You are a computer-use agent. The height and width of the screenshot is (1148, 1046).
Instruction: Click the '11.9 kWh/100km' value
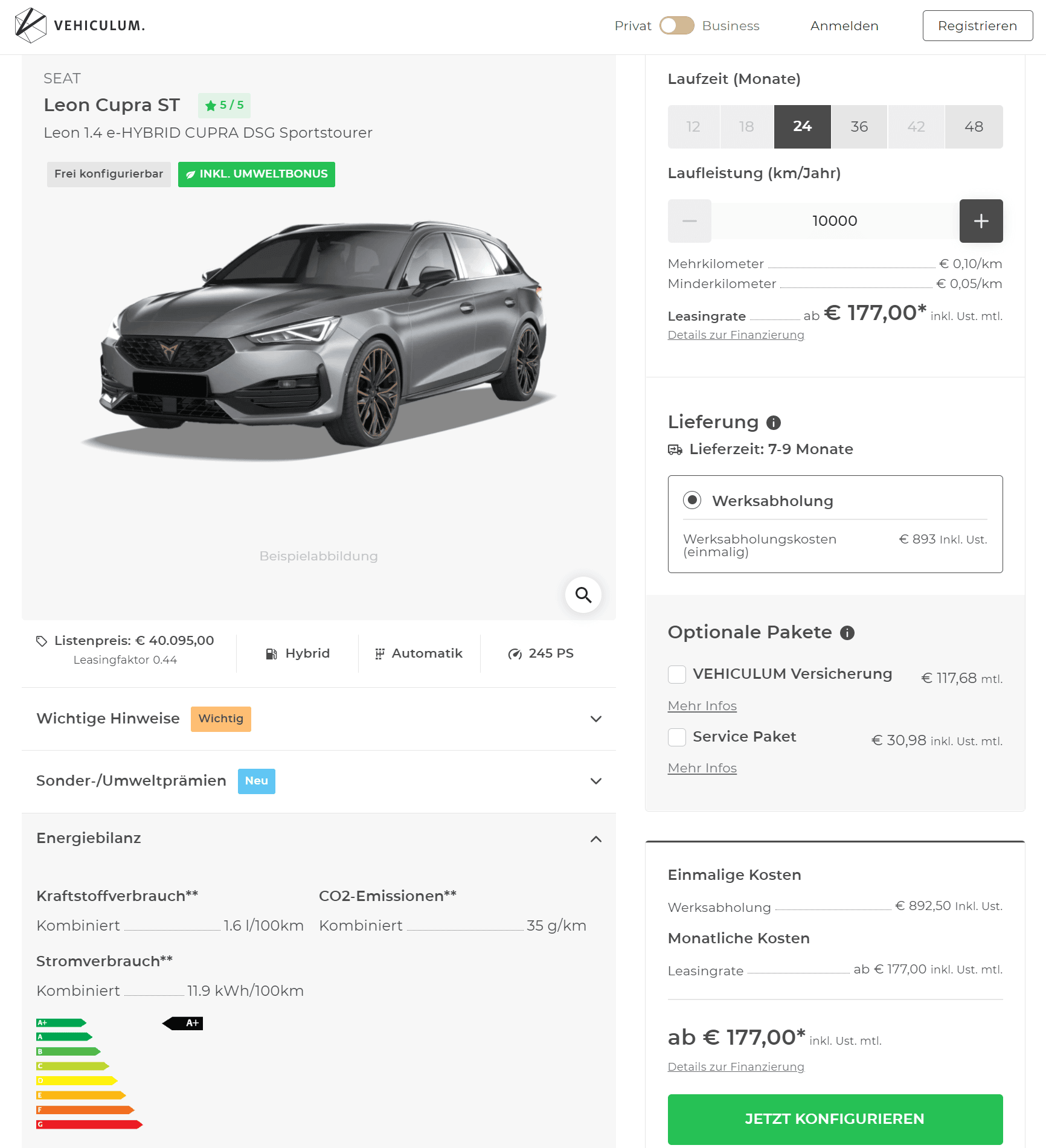click(x=245, y=991)
